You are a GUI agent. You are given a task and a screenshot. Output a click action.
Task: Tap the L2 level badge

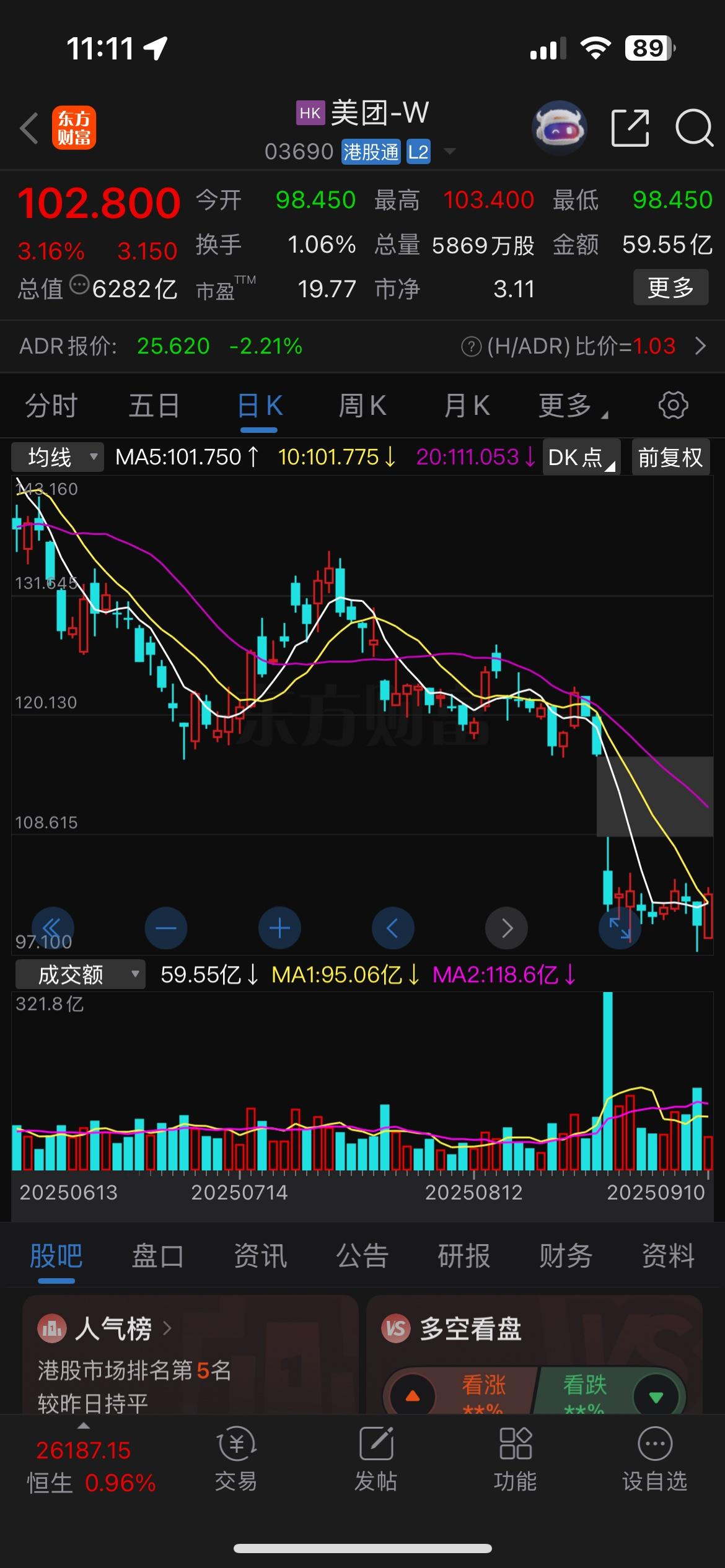point(418,152)
